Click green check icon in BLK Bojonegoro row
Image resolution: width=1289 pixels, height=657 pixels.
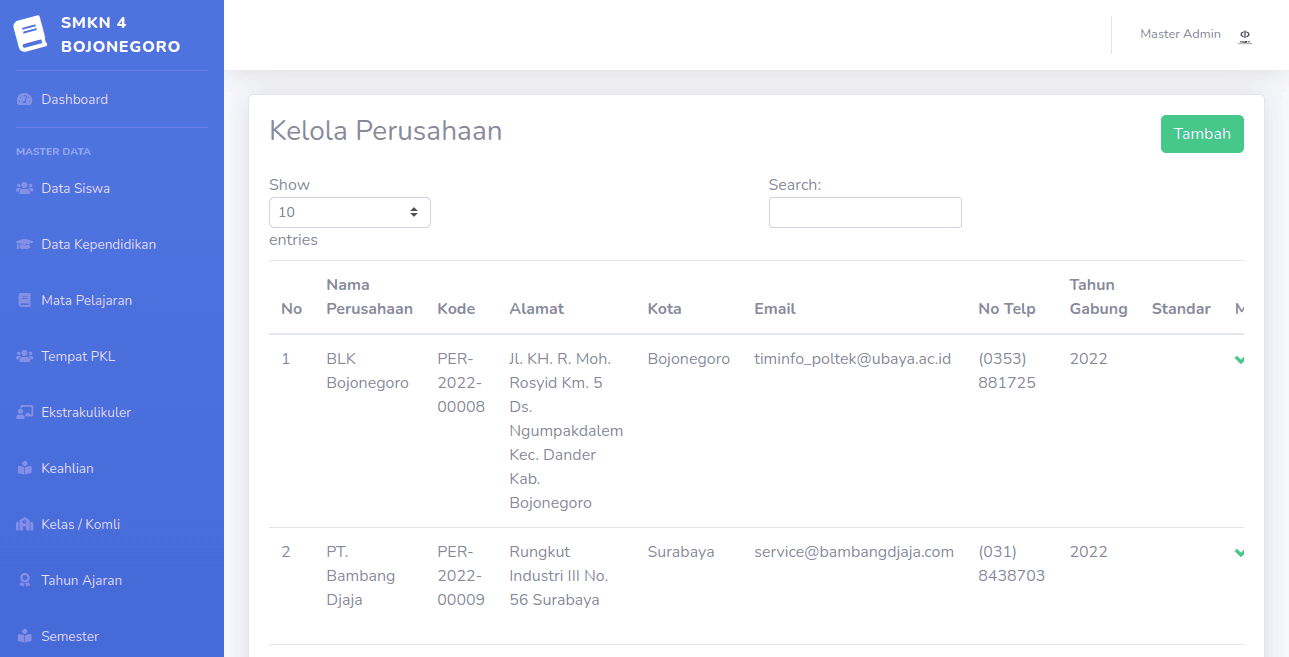(1239, 359)
